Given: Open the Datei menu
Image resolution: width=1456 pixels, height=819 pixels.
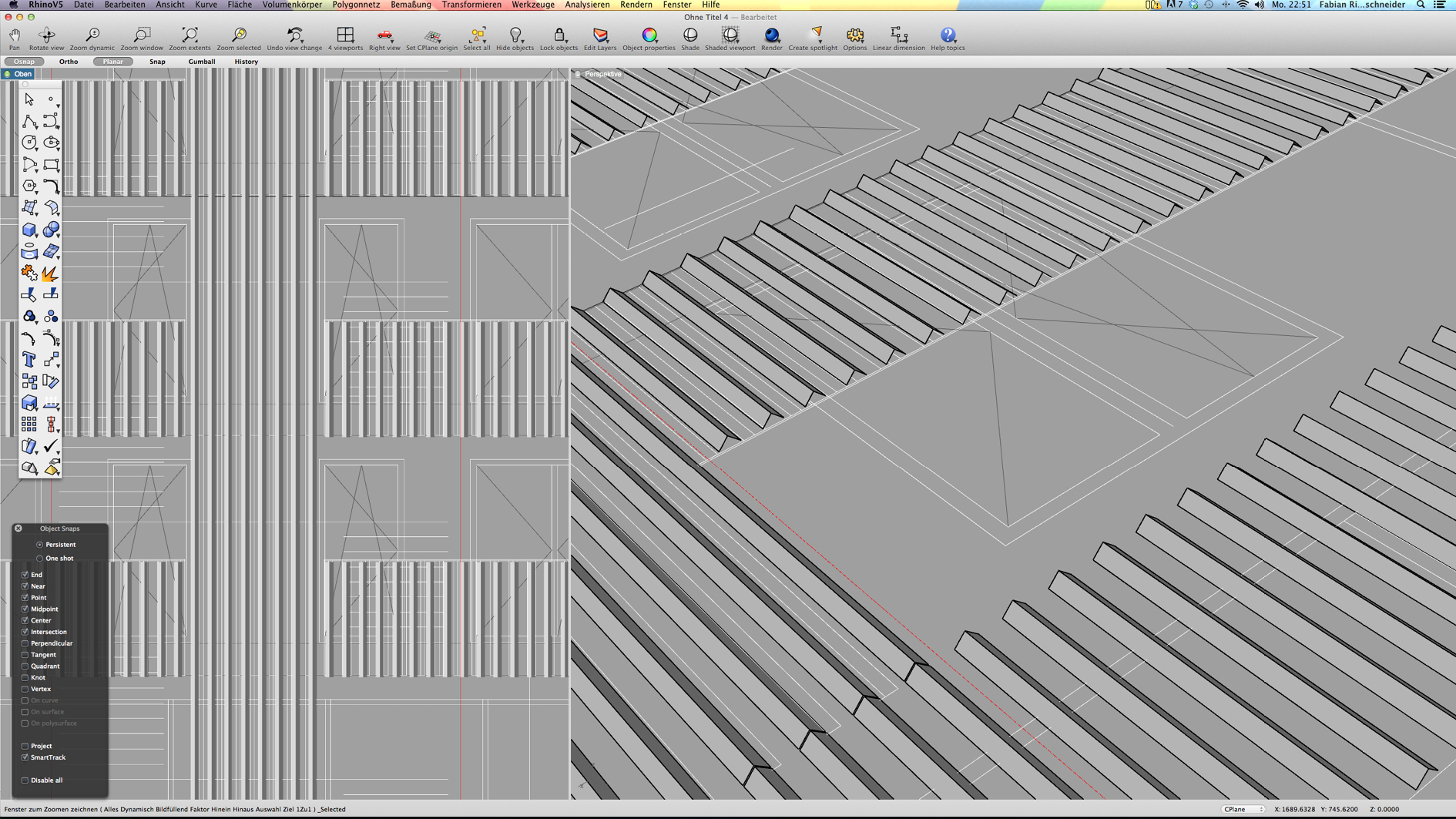Looking at the screenshot, I should click(83, 5).
